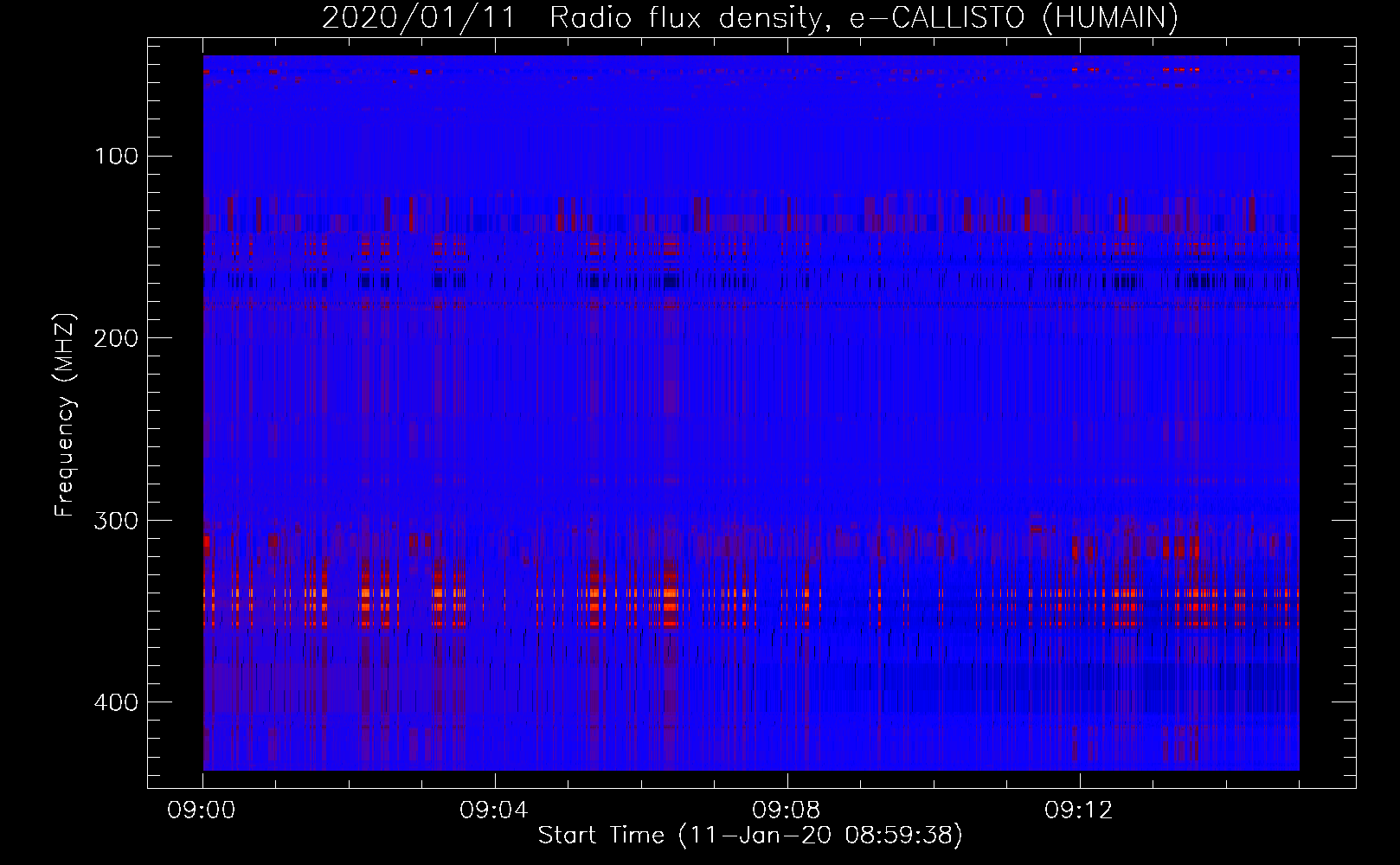
Task: Click the 300 frequency tick label
Action: [x=116, y=521]
